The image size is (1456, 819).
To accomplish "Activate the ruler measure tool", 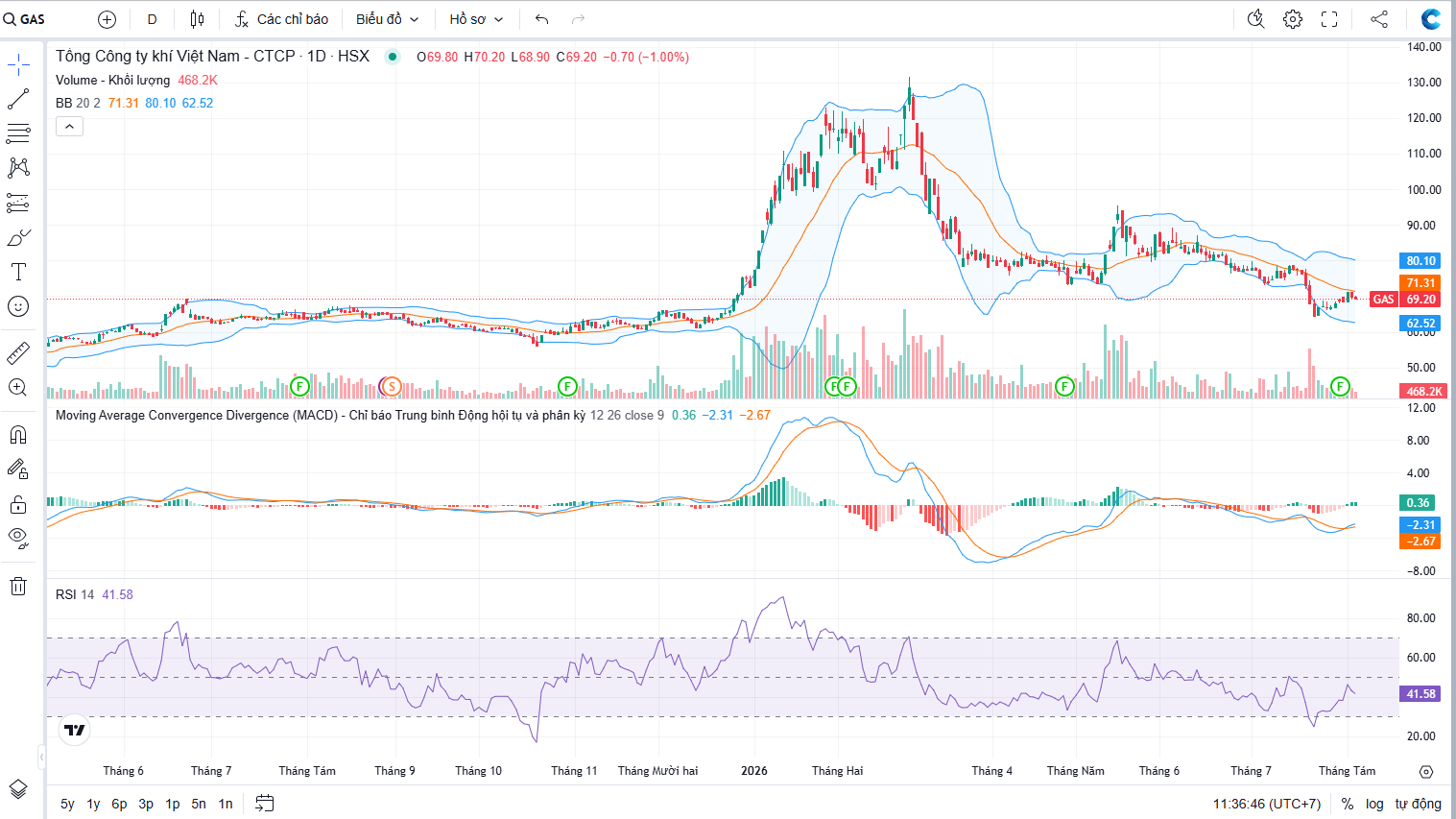I will coord(18,353).
